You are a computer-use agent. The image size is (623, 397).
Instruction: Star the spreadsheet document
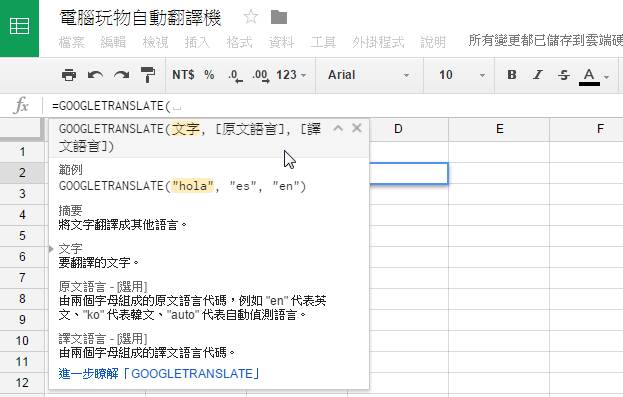[x=251, y=17]
